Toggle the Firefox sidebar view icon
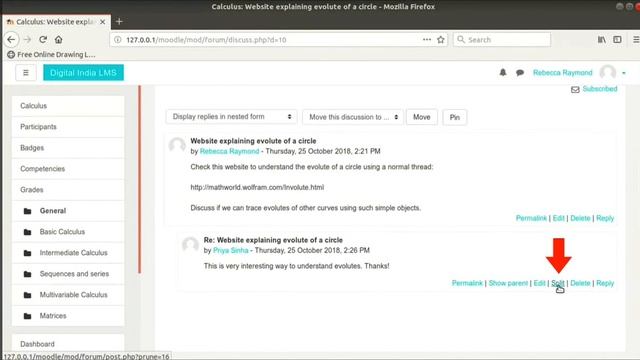This screenshot has width=640, height=360. [617, 40]
